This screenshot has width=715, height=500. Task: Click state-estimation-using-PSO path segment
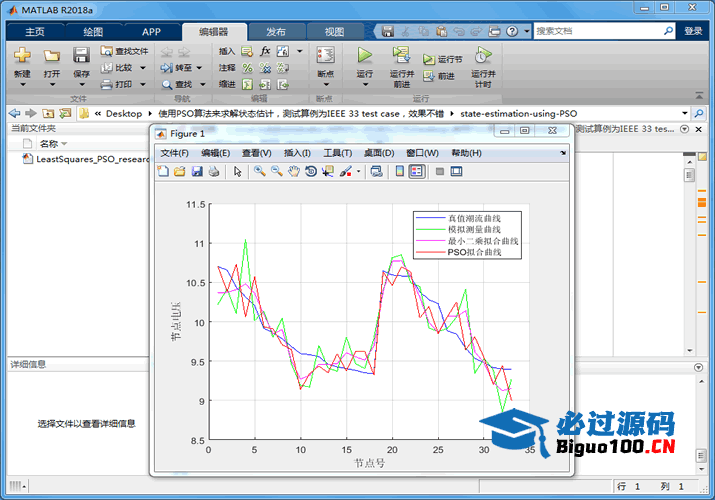tap(518, 113)
